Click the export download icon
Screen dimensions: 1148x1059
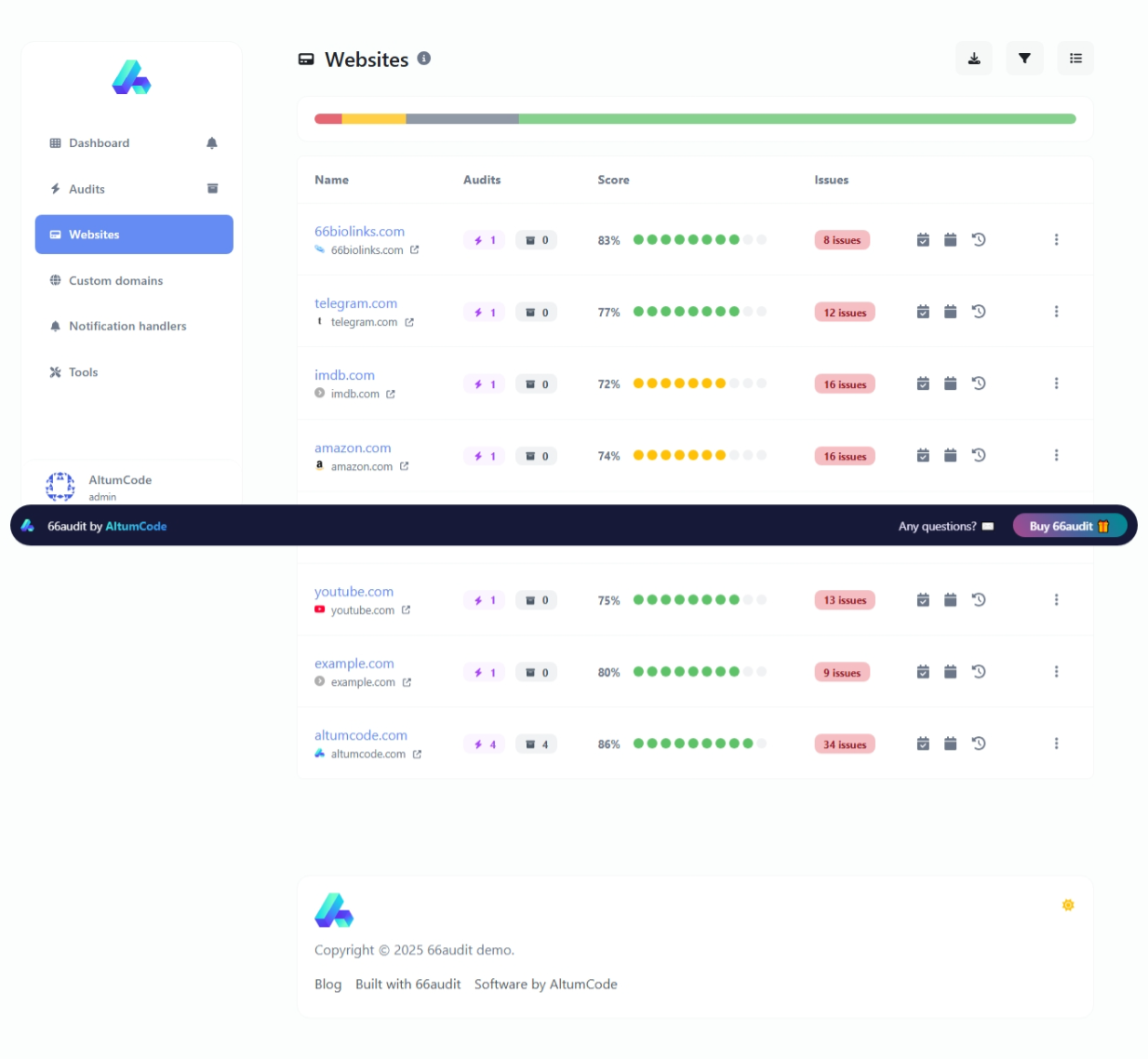pyautogui.click(x=973, y=59)
